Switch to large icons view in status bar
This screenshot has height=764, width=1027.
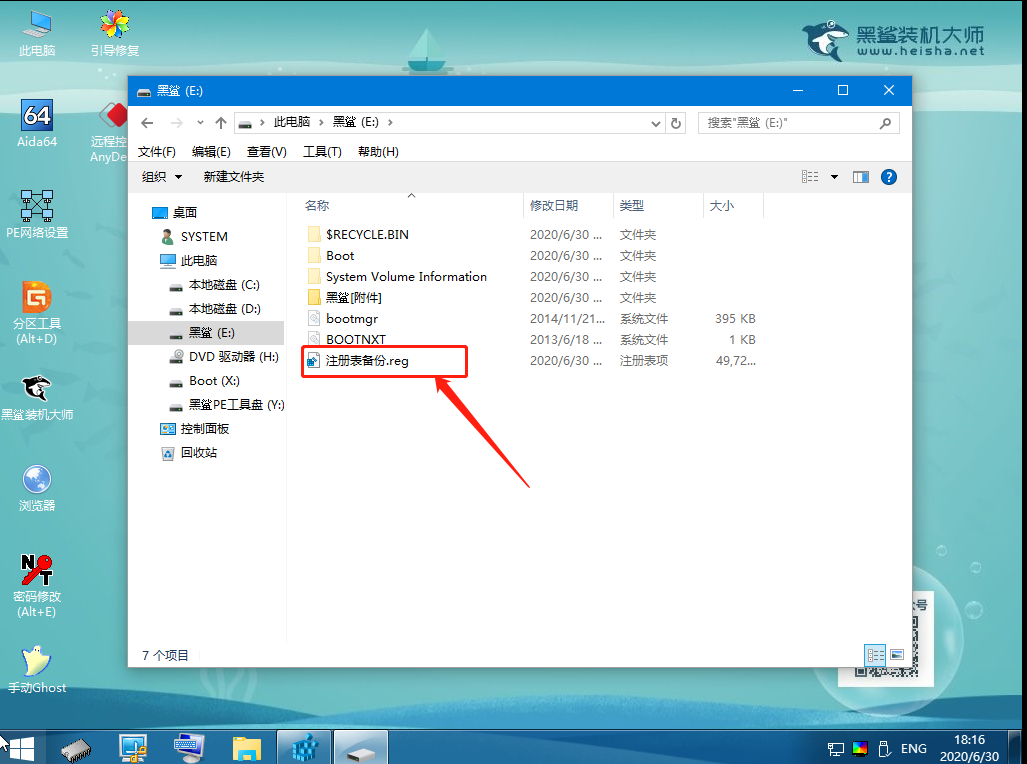pyautogui.click(x=897, y=655)
